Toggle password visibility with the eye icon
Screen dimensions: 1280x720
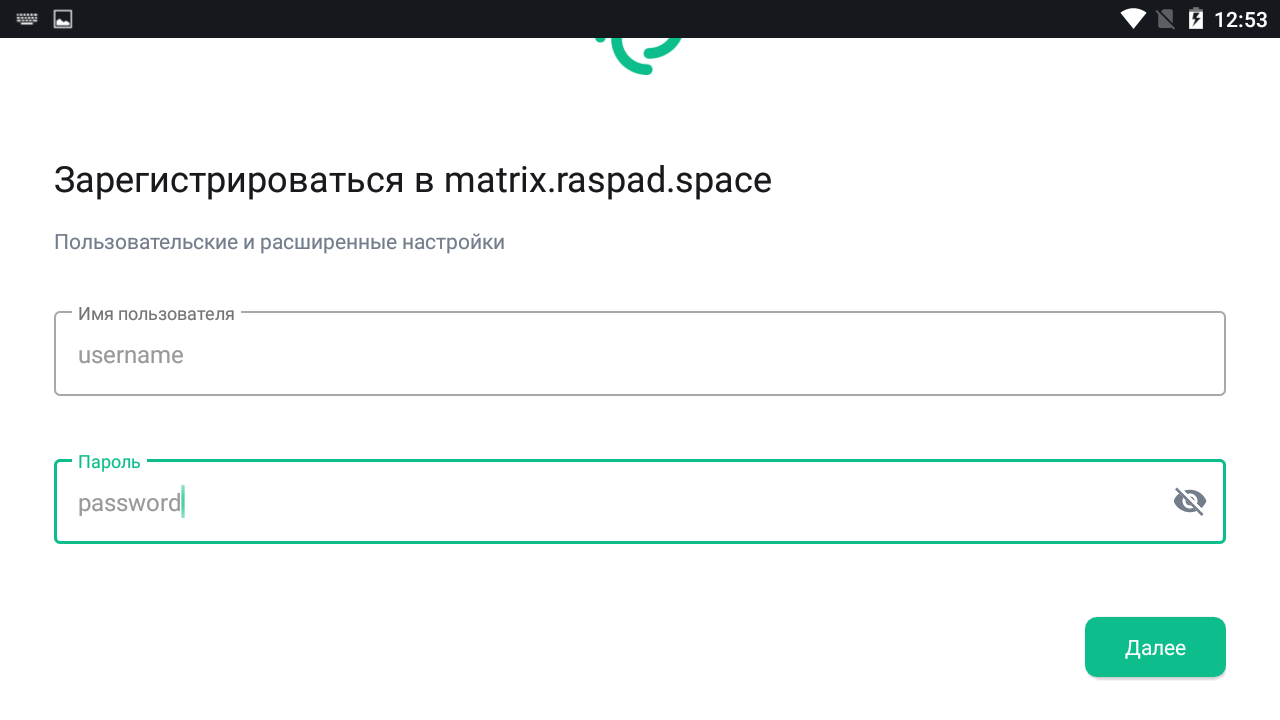click(x=1189, y=501)
